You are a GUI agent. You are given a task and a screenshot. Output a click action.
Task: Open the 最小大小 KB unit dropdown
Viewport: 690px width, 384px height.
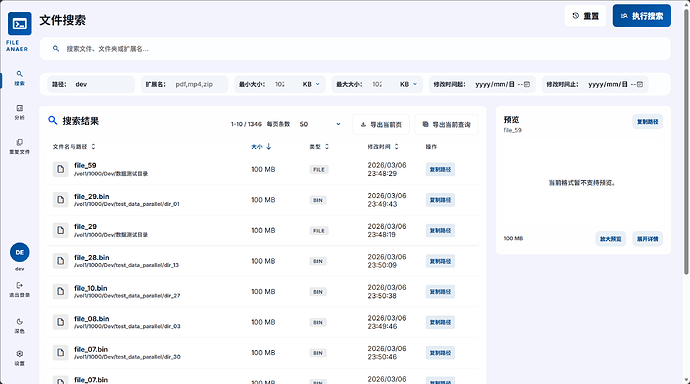311,84
